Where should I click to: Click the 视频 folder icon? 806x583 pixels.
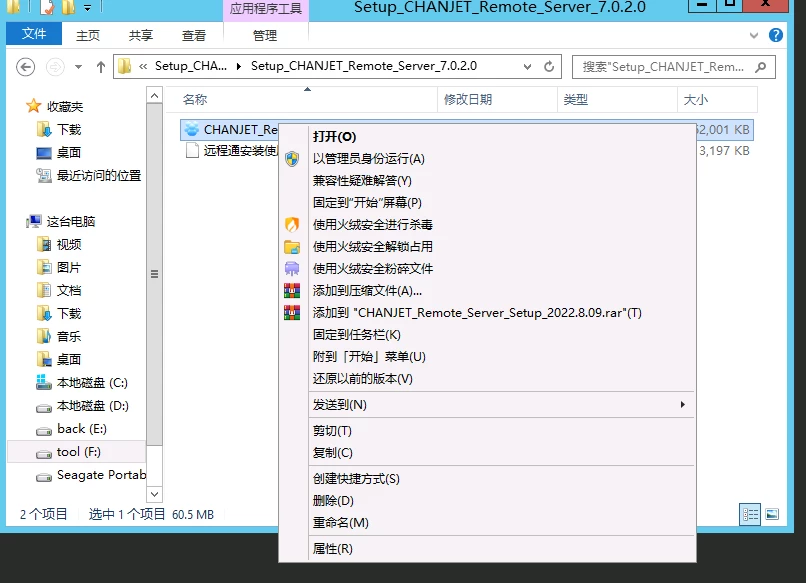44,244
